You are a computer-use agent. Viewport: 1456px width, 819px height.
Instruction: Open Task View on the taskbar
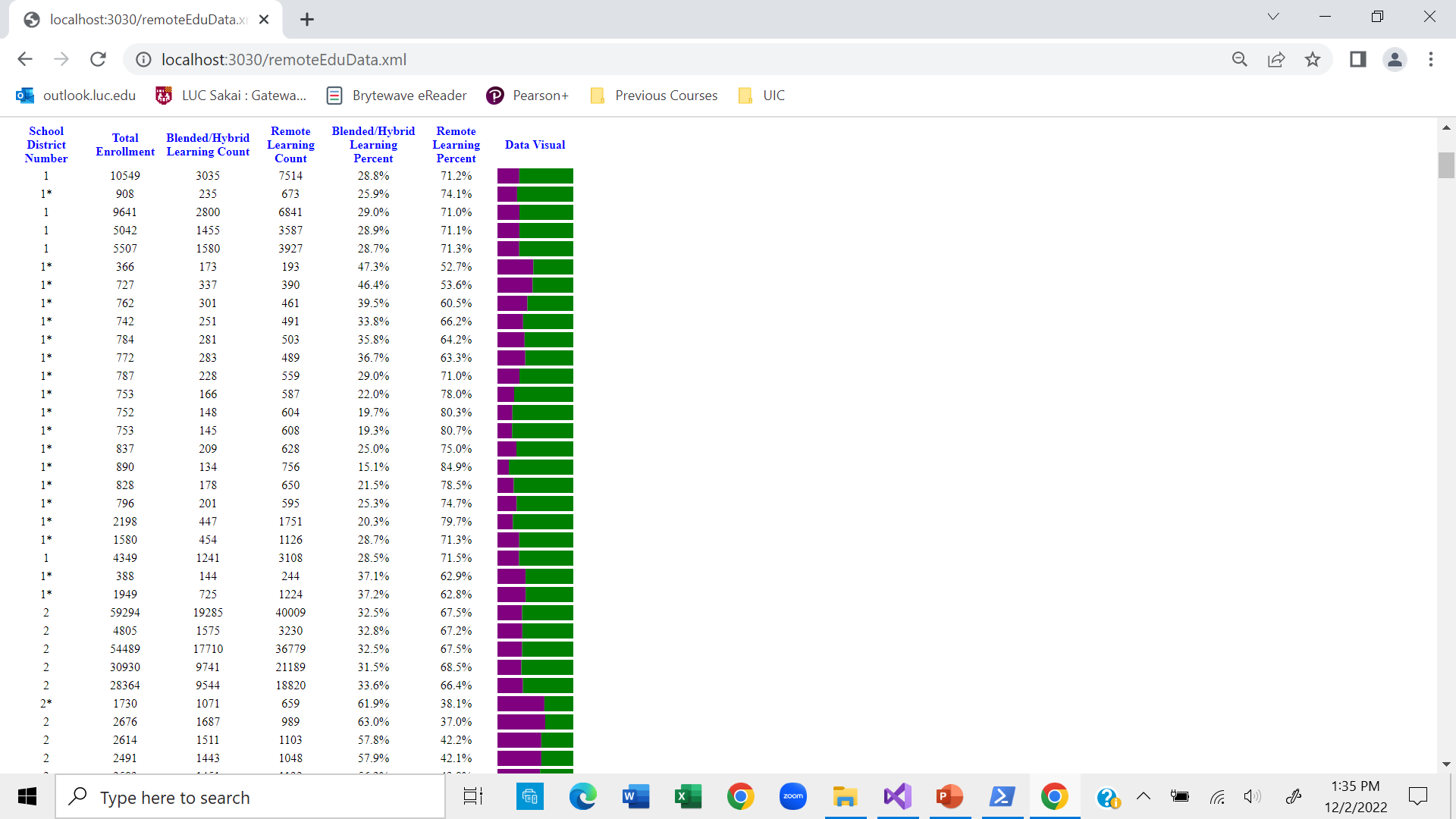[x=473, y=797]
